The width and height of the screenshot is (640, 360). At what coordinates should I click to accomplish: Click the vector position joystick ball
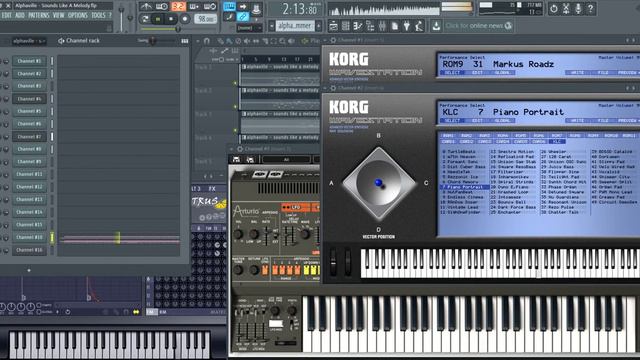[378, 183]
